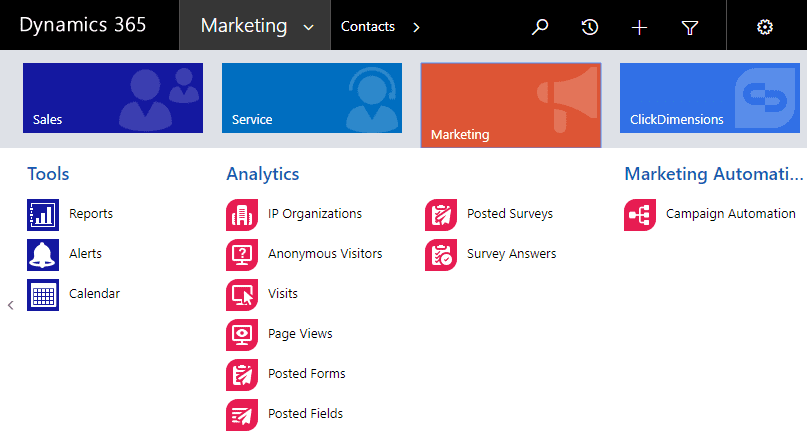This screenshot has width=807, height=441.
Task: Click the Calendar grid icon
Action: pyautogui.click(x=43, y=295)
